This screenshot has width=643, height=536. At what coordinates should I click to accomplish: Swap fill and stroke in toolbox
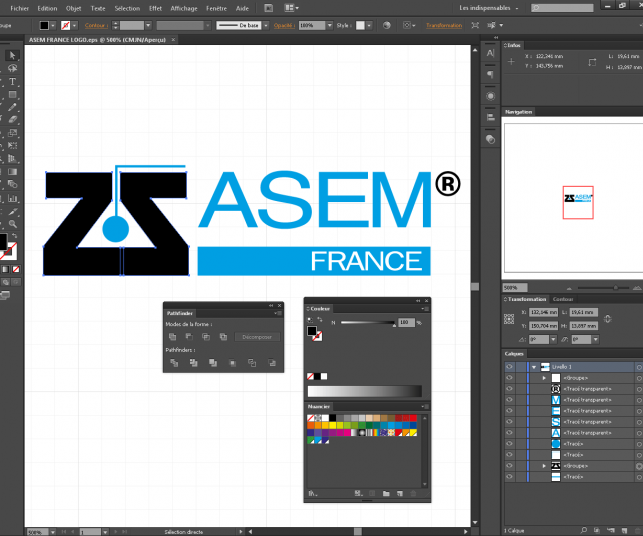(x=15, y=236)
